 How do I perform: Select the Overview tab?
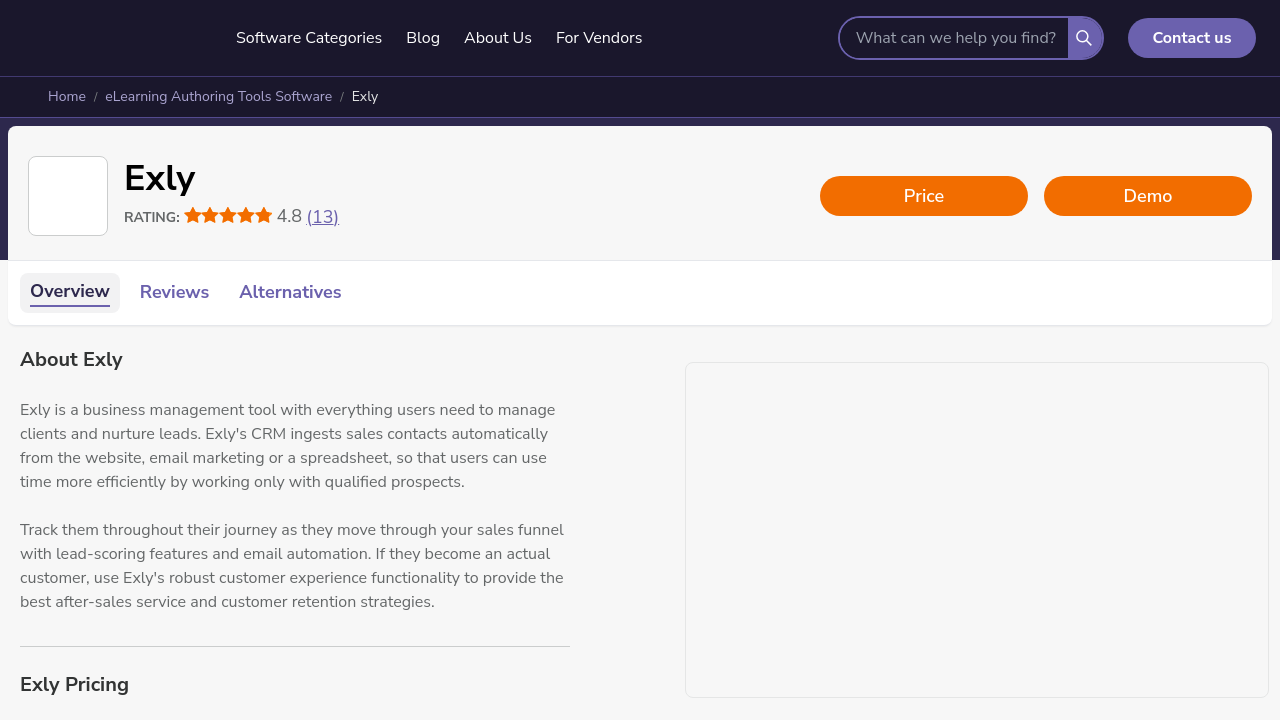(x=70, y=292)
